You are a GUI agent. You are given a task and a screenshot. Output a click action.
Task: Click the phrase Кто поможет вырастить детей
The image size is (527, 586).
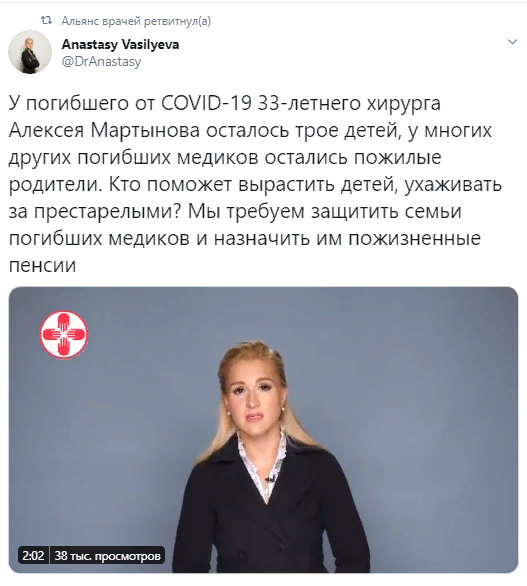[252, 185]
